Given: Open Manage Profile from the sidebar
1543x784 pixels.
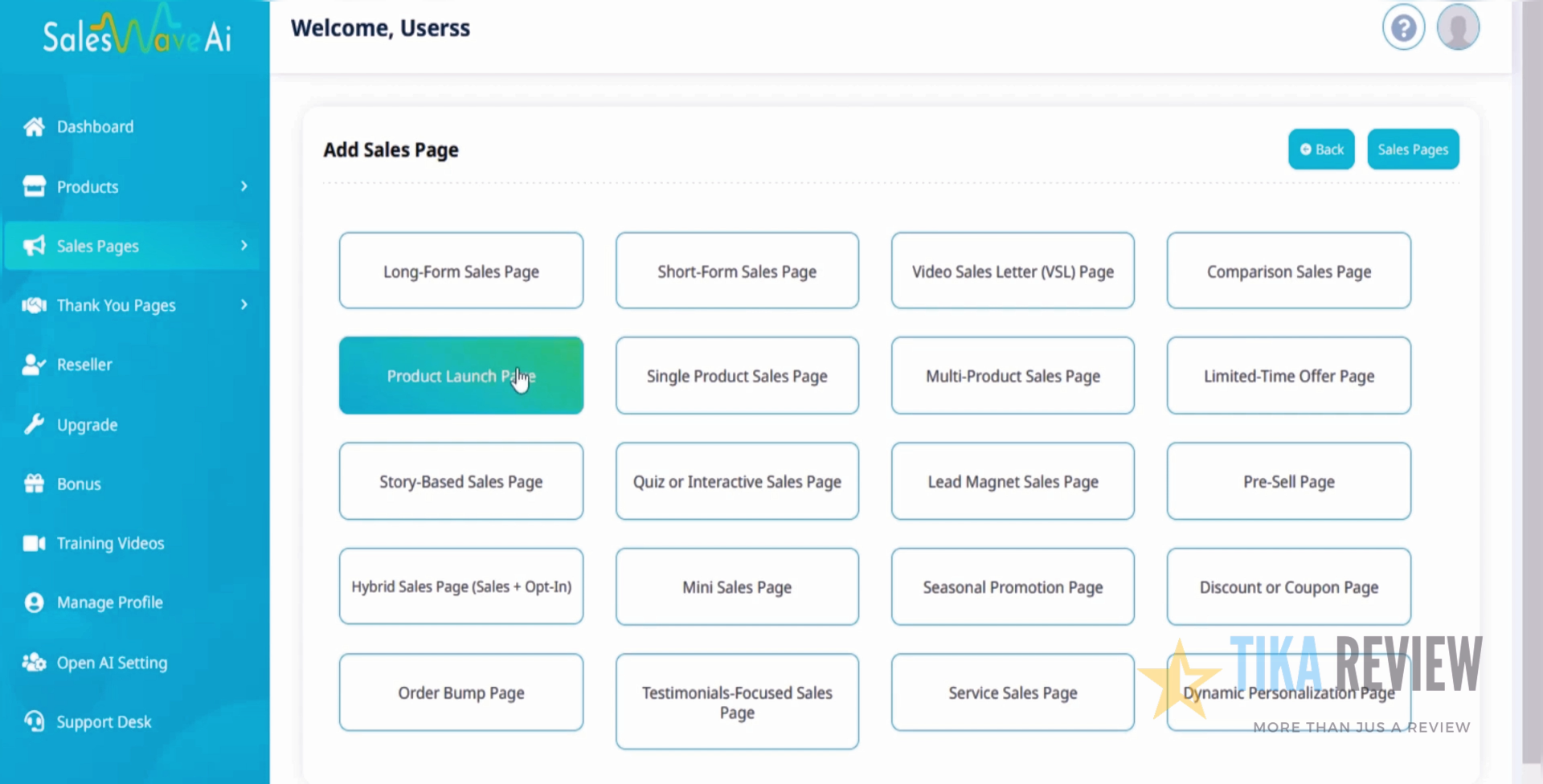Looking at the screenshot, I should (x=33, y=602).
